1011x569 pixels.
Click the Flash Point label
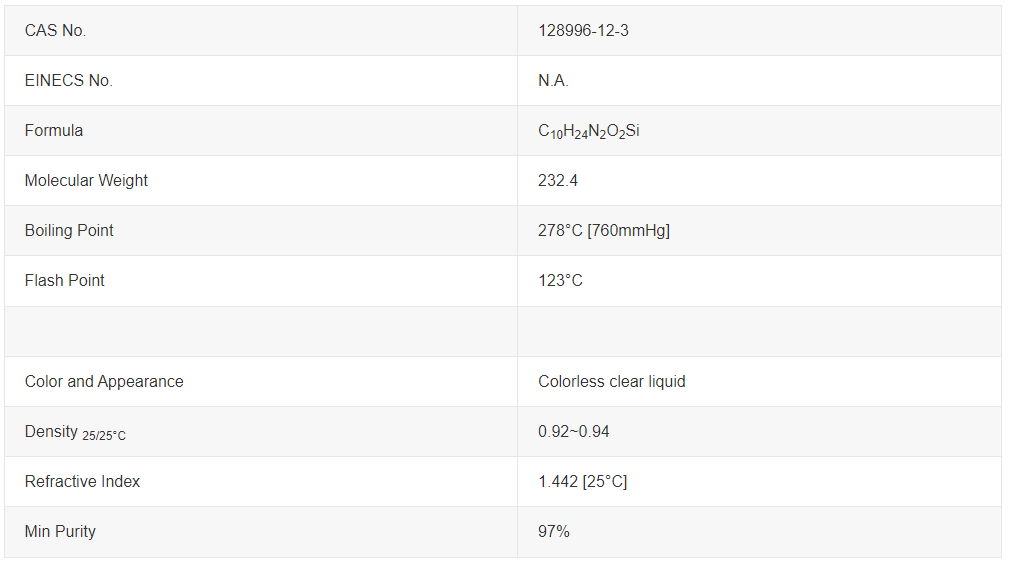tap(64, 281)
